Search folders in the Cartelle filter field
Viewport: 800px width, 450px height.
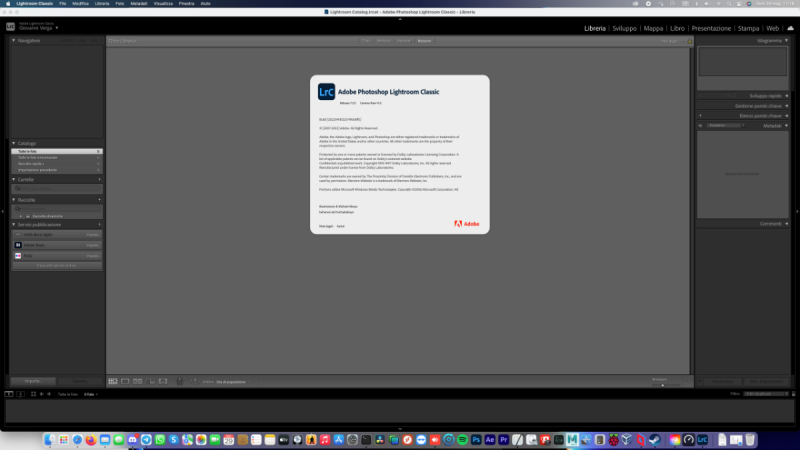[57, 189]
